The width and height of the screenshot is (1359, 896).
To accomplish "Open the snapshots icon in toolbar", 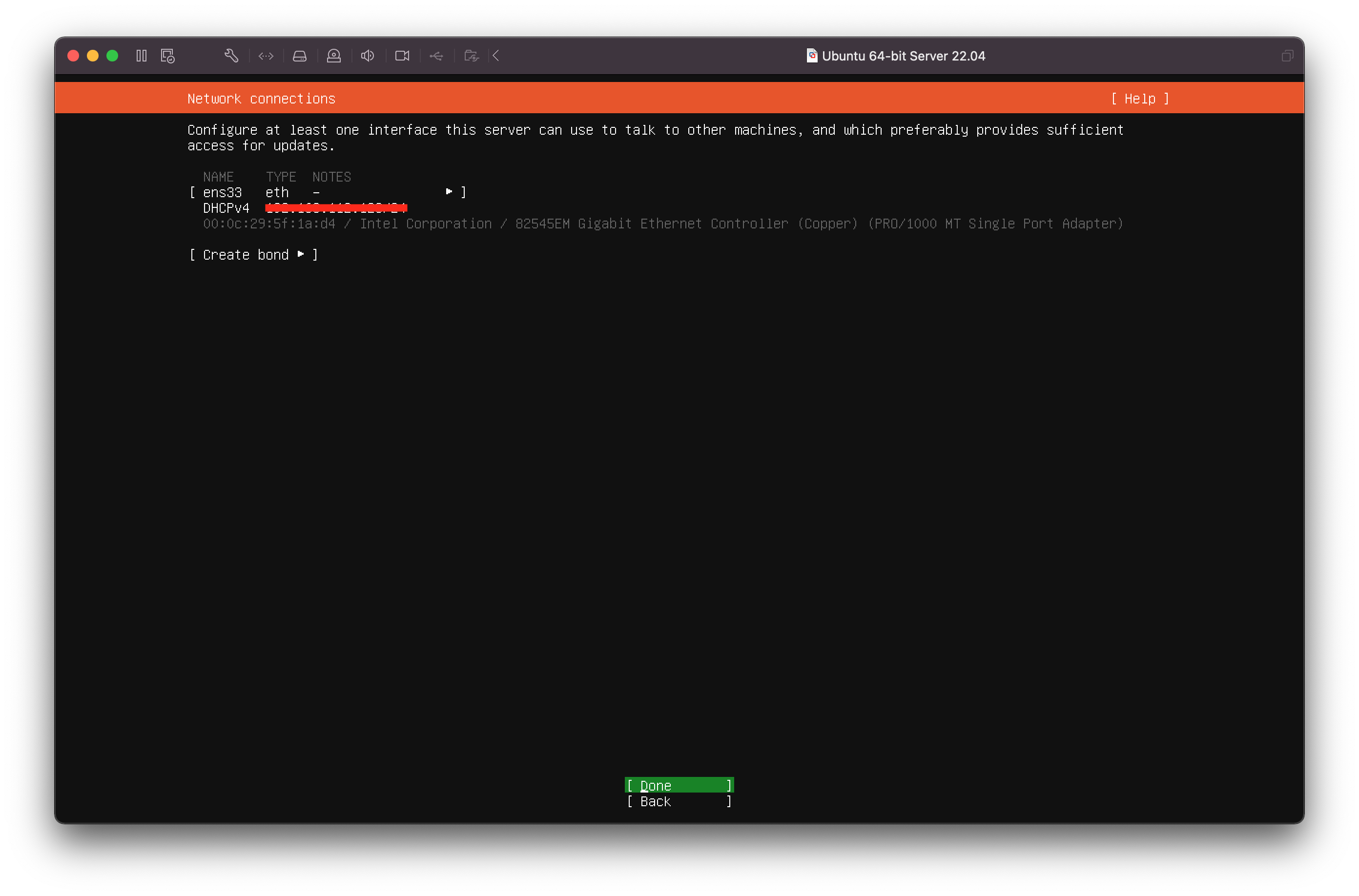I will [x=167, y=56].
